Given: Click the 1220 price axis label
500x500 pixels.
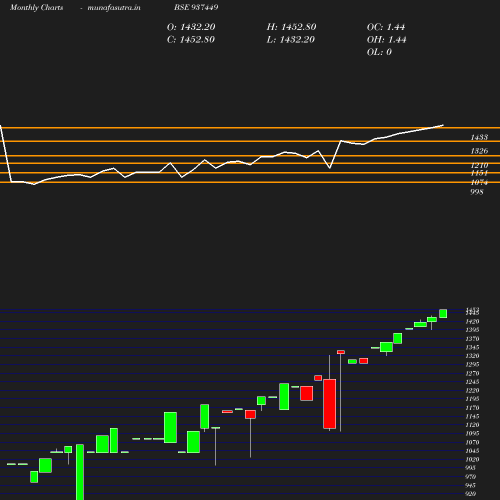Looking at the screenshot, I should pos(472,391).
